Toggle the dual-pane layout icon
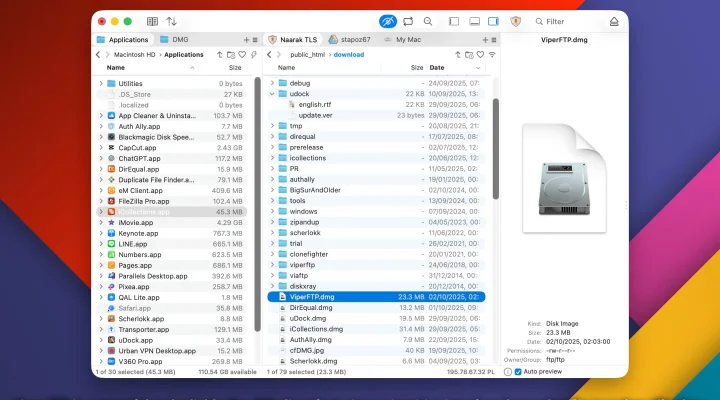Viewport: 720px width, 400px height. click(152, 22)
